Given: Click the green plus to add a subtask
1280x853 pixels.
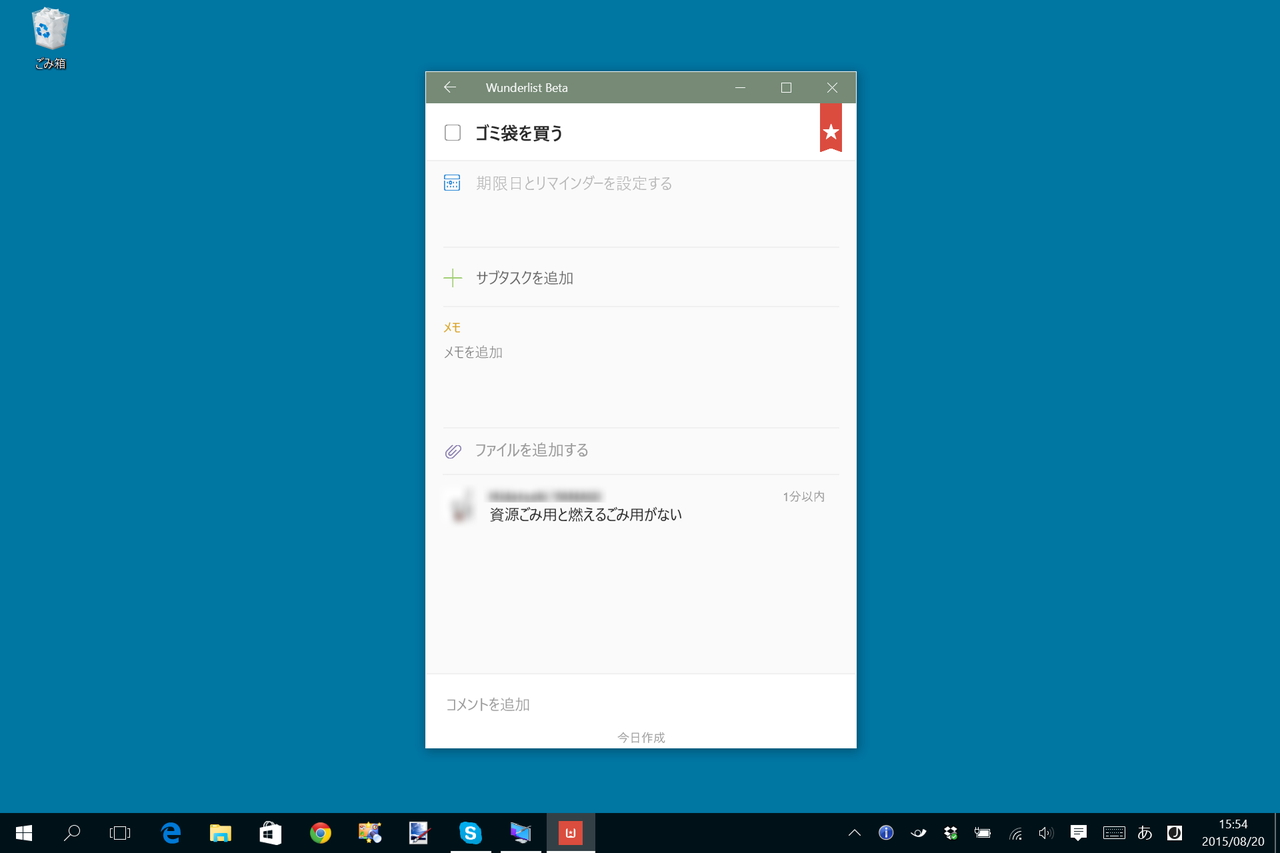Looking at the screenshot, I should [453, 278].
